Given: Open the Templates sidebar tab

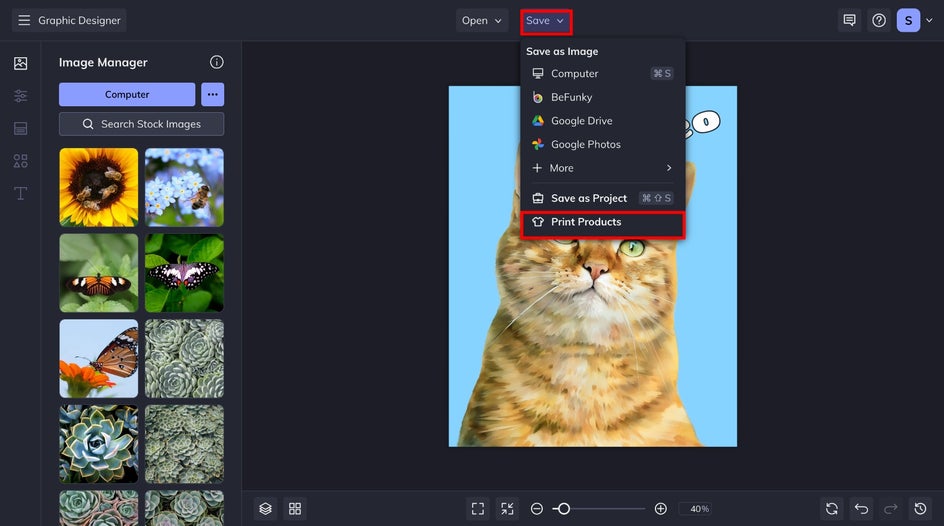Looking at the screenshot, I should click(x=20, y=128).
